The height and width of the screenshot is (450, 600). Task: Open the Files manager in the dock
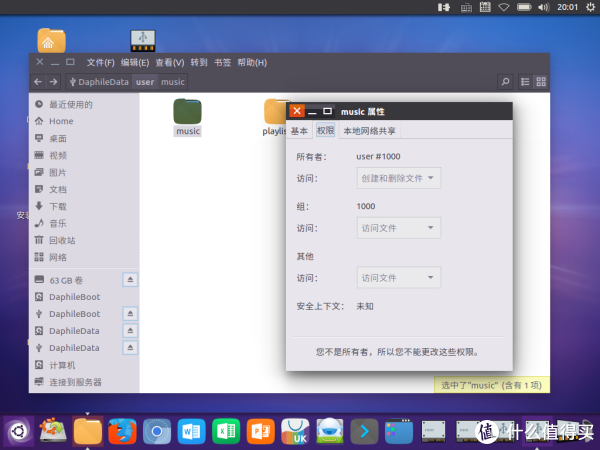coord(88,431)
